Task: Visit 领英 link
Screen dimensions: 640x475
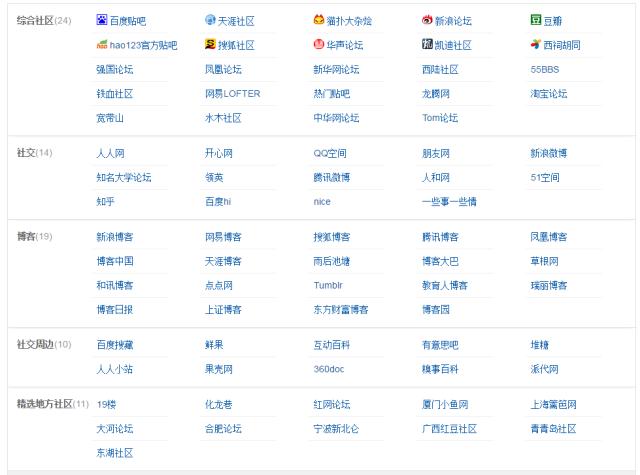Action: point(214,178)
